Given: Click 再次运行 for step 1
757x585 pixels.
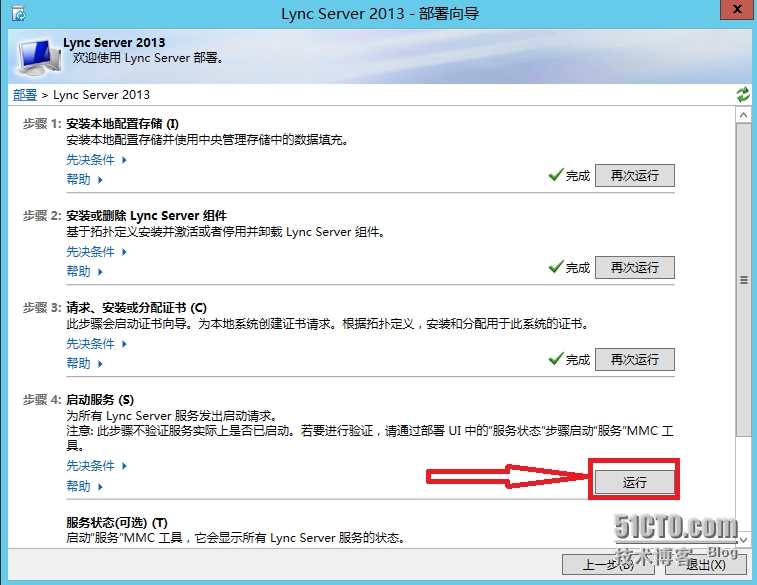Looking at the screenshot, I should tap(634, 175).
